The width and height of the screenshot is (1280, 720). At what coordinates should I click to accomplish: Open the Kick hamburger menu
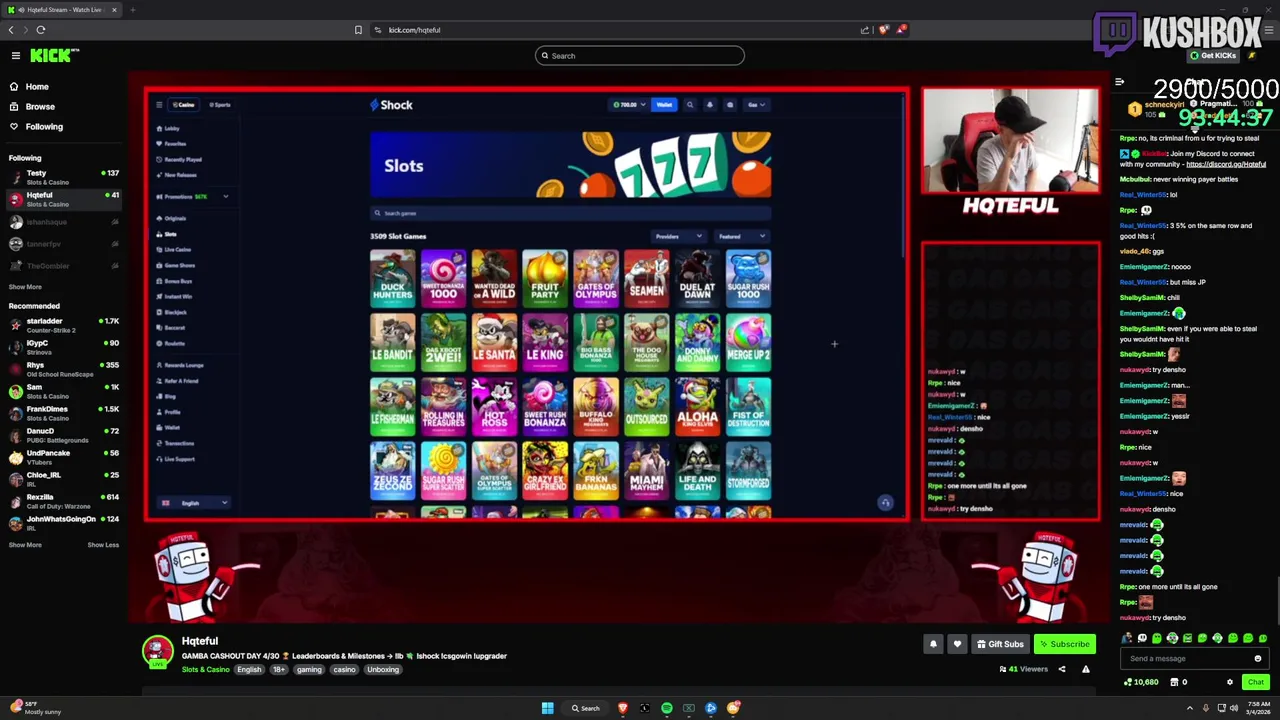click(x=15, y=56)
